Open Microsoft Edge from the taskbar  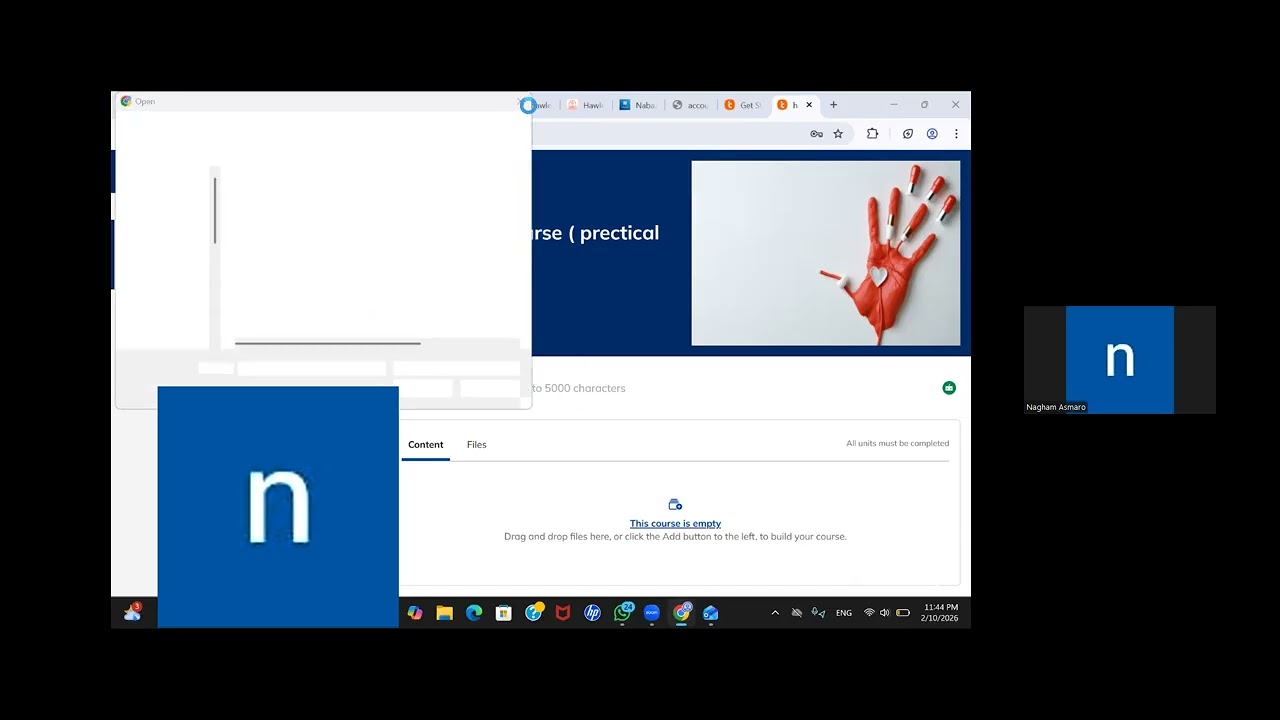click(x=474, y=613)
